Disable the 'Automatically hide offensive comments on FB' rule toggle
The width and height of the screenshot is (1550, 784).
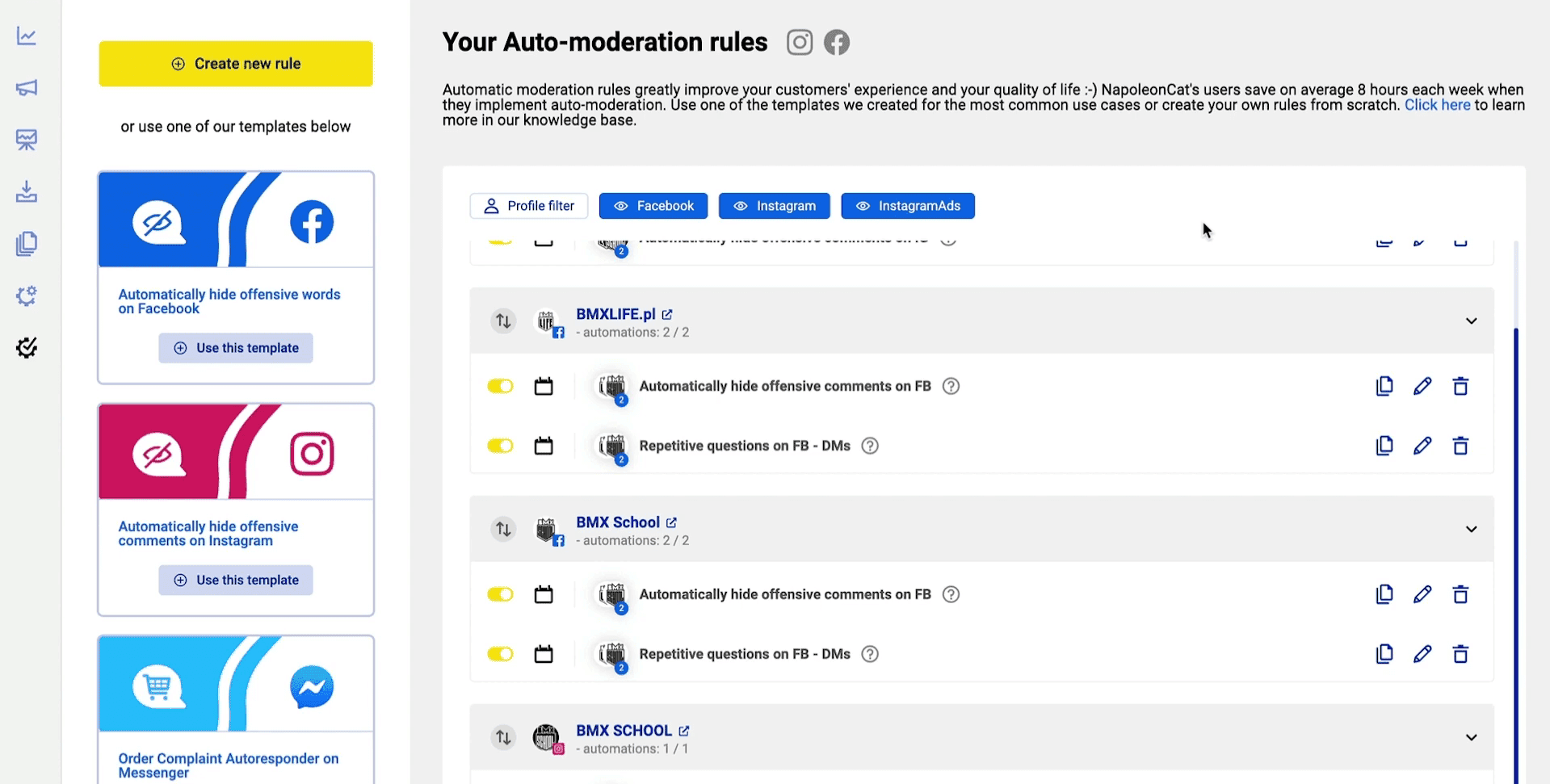pyautogui.click(x=500, y=386)
